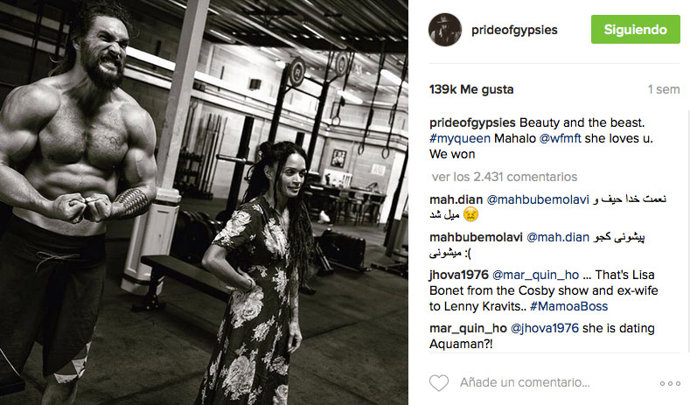Click the heart icon to like the post
The width and height of the screenshot is (690, 405).
pyautogui.click(x=439, y=383)
